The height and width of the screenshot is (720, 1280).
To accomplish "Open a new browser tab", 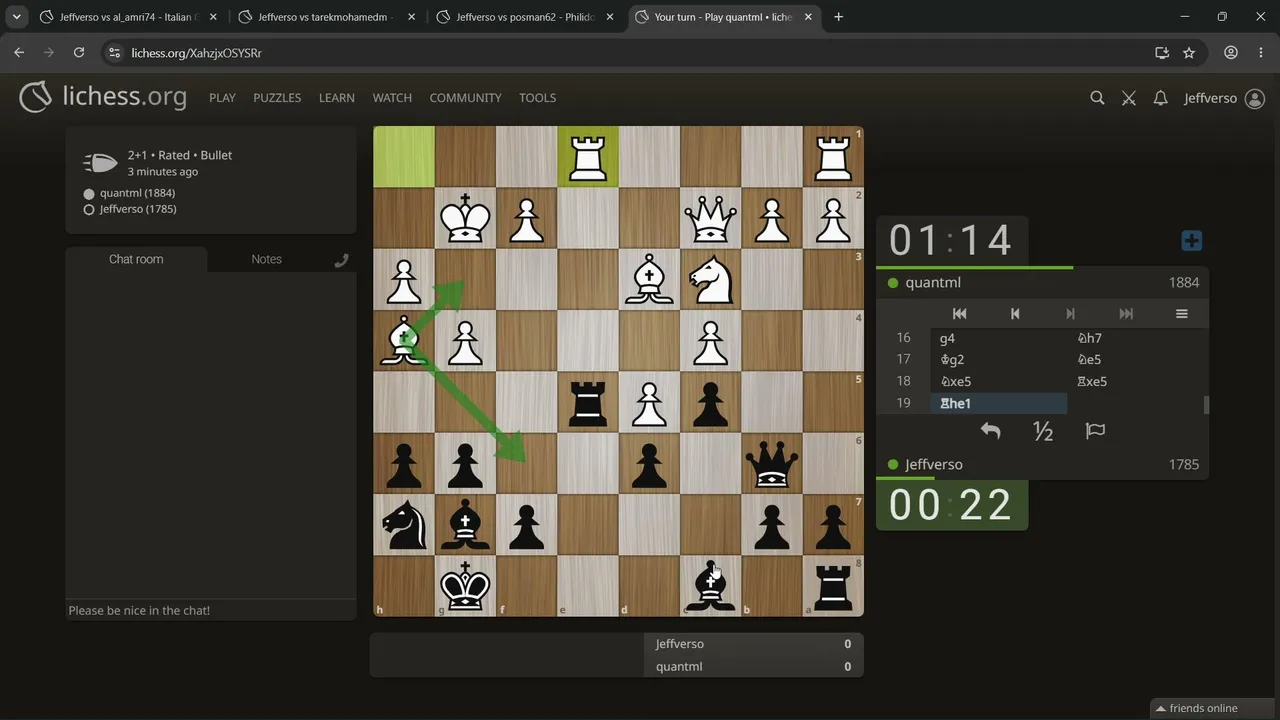I will [838, 17].
